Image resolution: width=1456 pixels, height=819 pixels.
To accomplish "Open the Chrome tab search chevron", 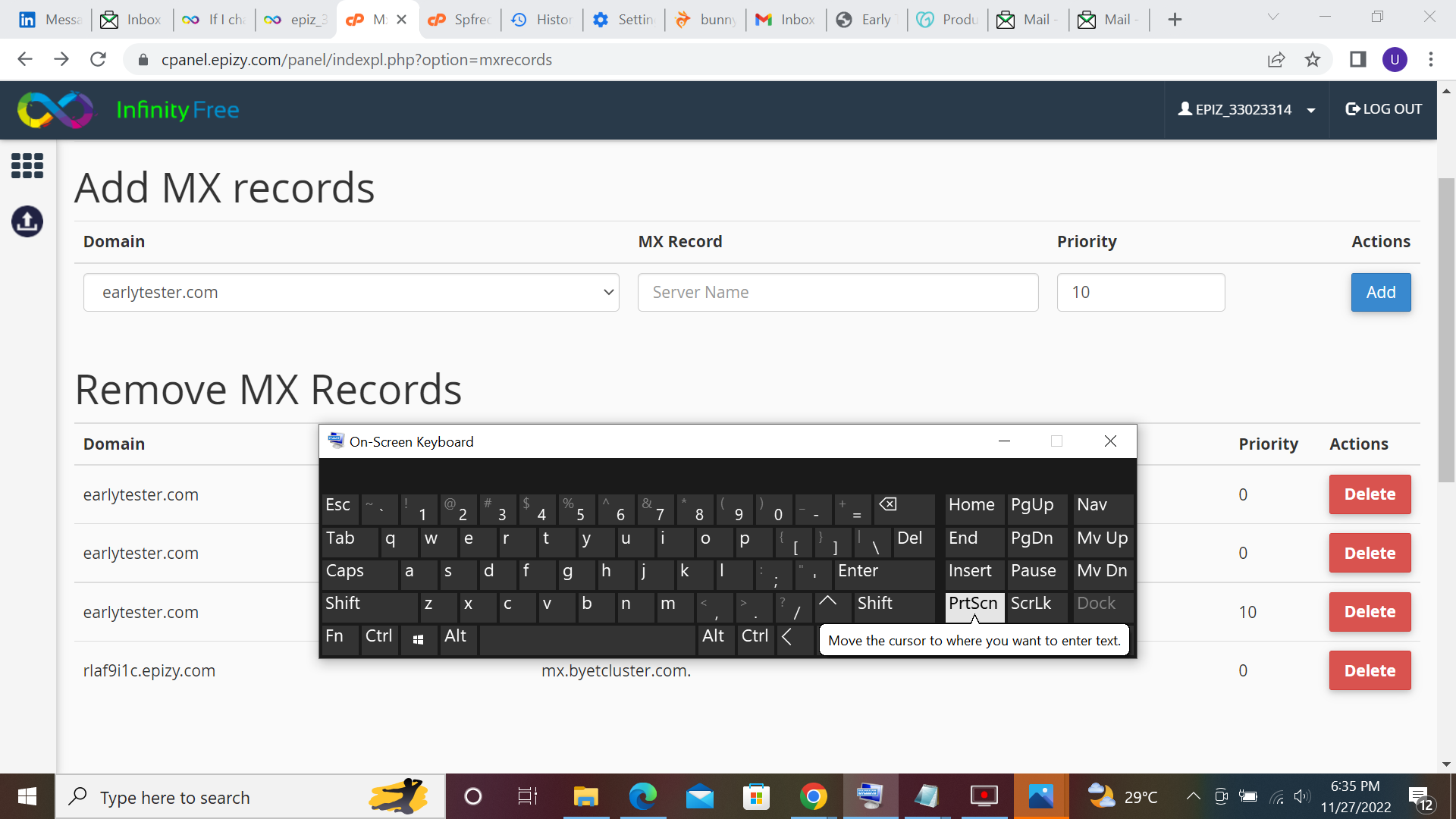I will pos(1273,17).
